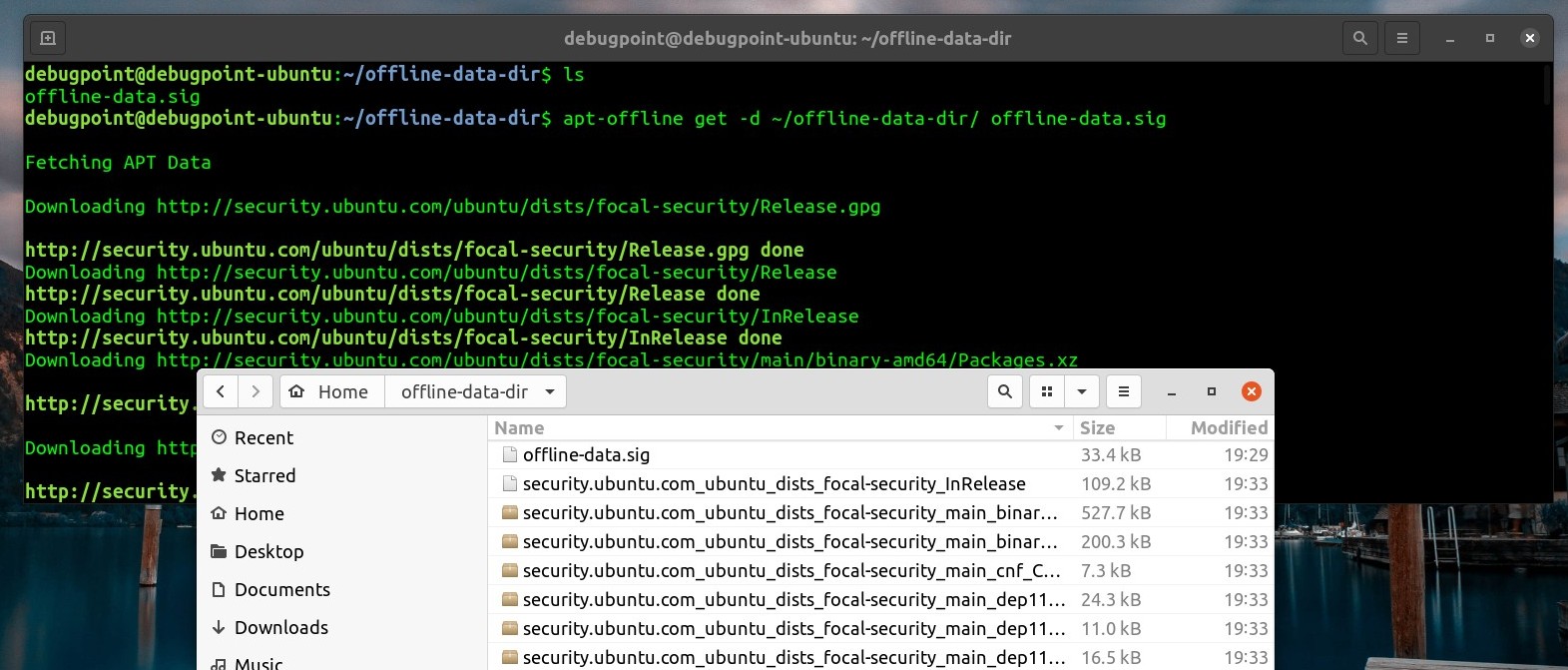
Task: Select the offline-data.sig file
Action: tap(586, 454)
